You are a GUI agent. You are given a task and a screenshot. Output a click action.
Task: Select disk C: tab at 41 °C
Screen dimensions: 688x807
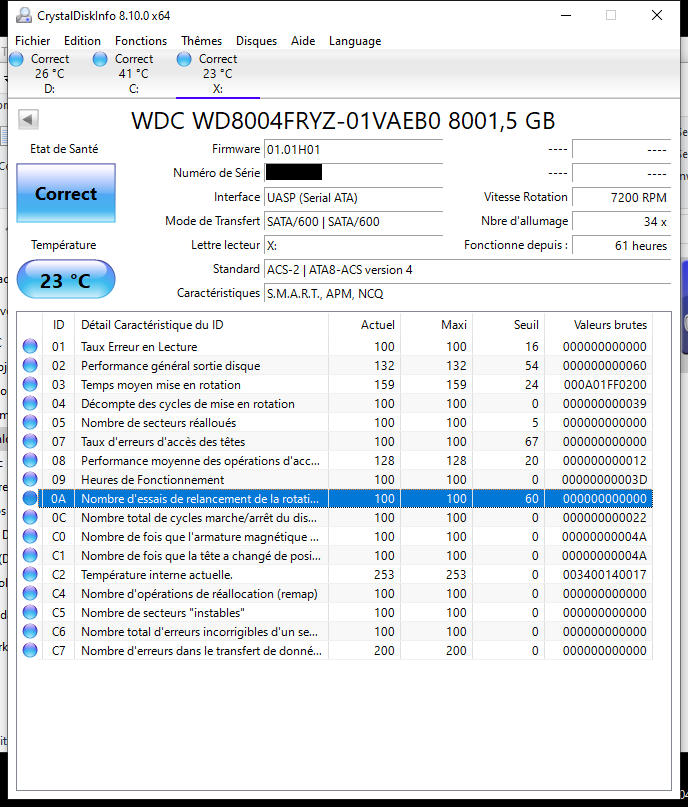point(134,74)
